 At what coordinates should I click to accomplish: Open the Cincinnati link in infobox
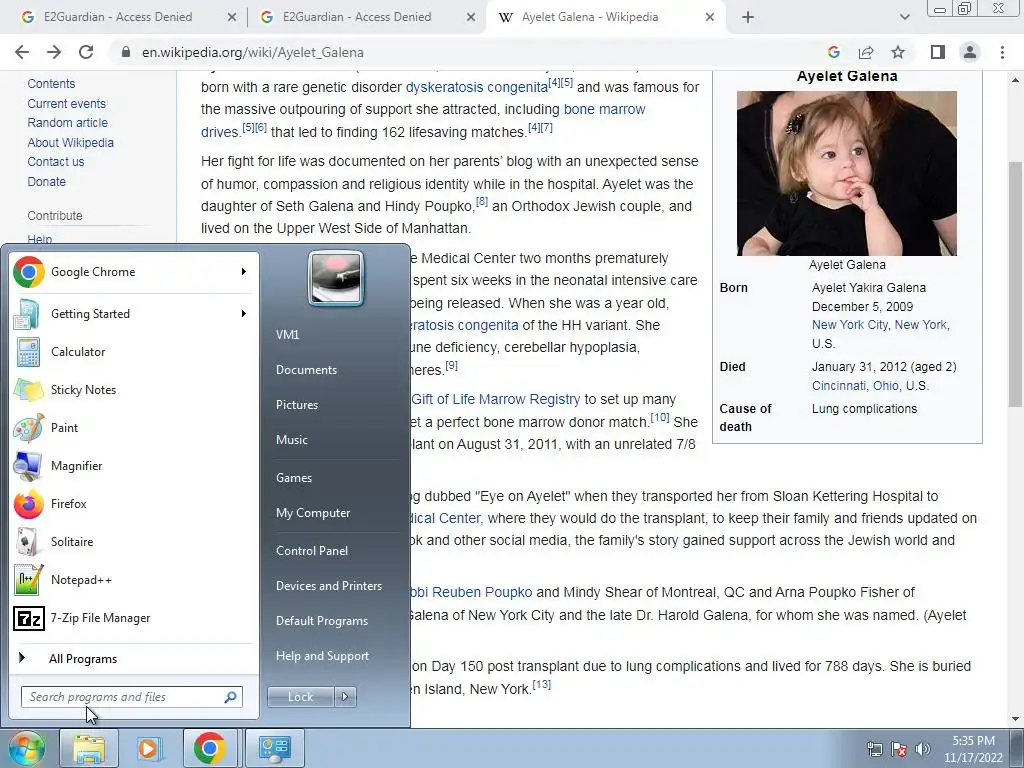click(839, 385)
